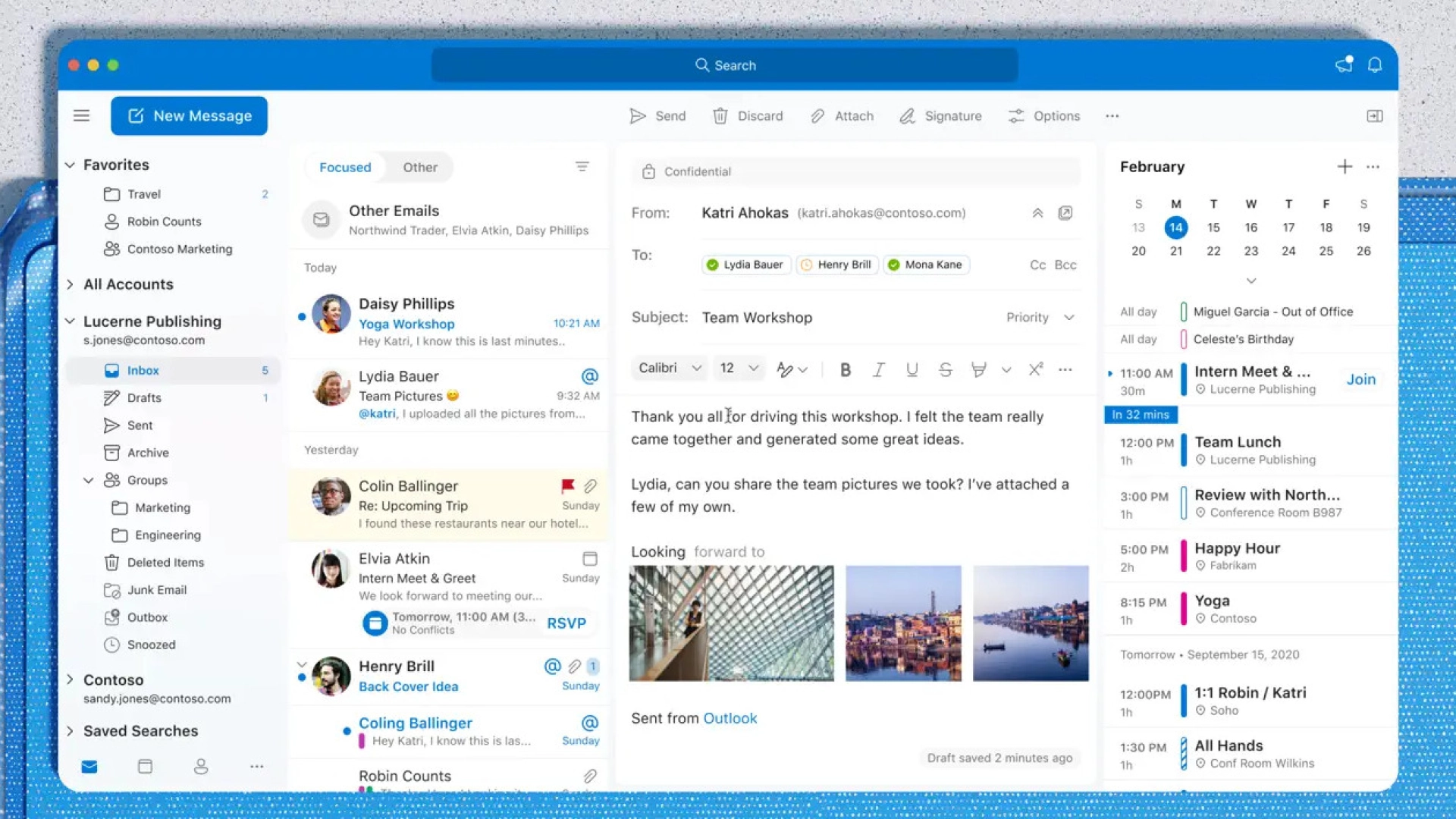The image size is (1456, 819).
Task: Switch to the Other inbox tab
Action: [419, 167]
